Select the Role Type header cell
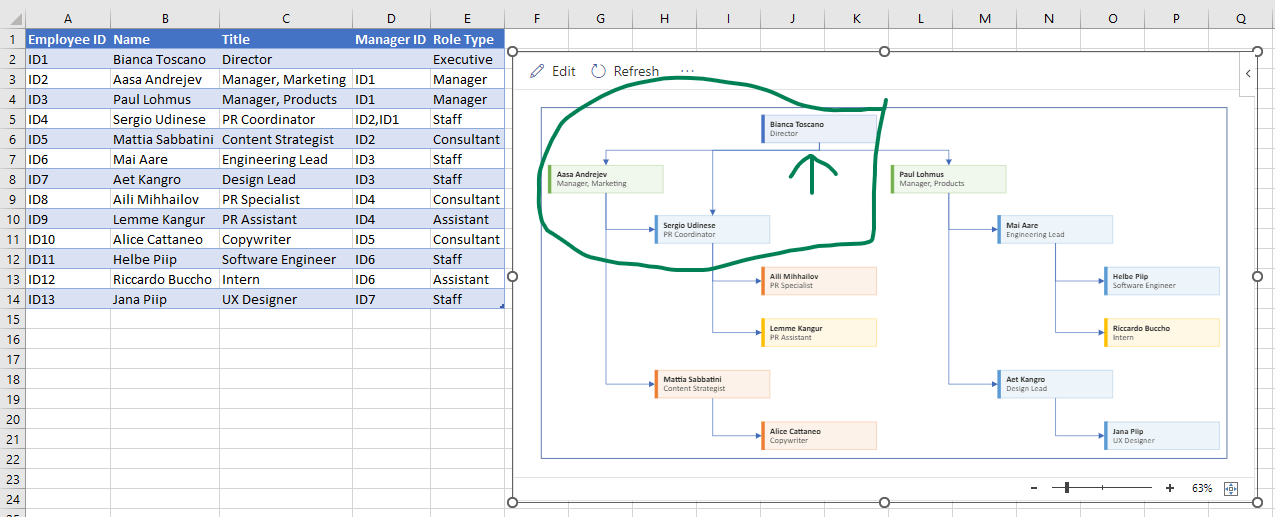The width and height of the screenshot is (1275, 517). pos(467,39)
